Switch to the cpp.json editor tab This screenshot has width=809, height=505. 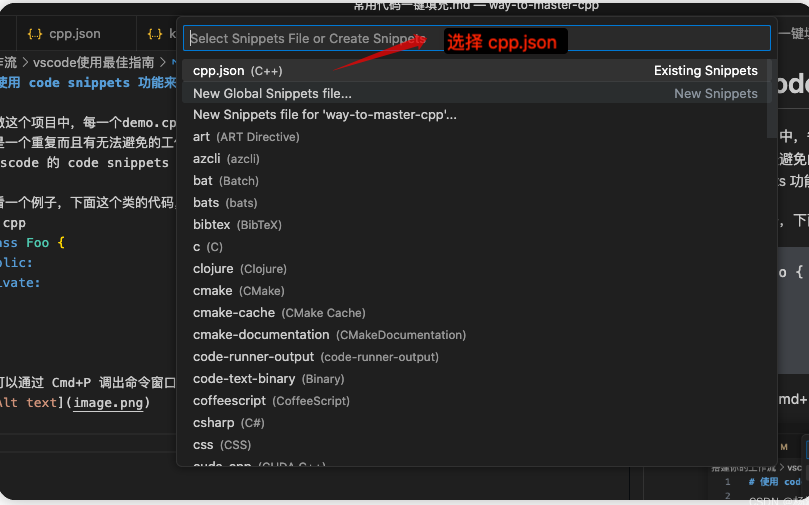point(75,34)
